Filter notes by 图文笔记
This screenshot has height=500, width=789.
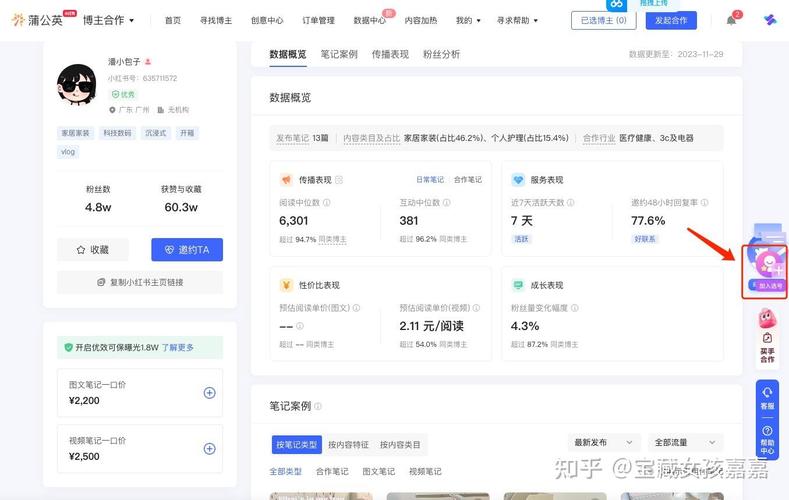[378, 471]
